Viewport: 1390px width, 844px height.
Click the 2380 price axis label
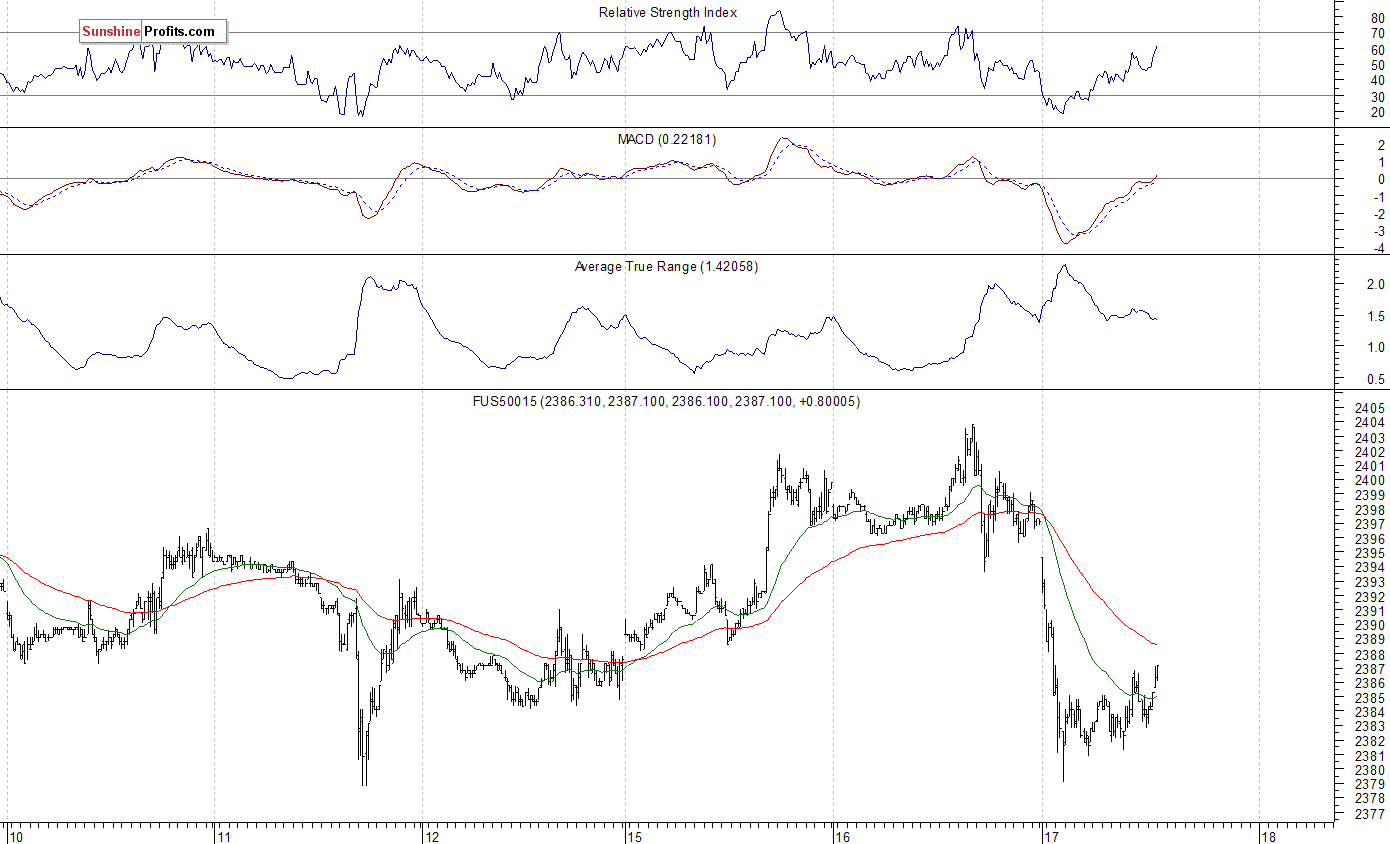(x=1369, y=771)
